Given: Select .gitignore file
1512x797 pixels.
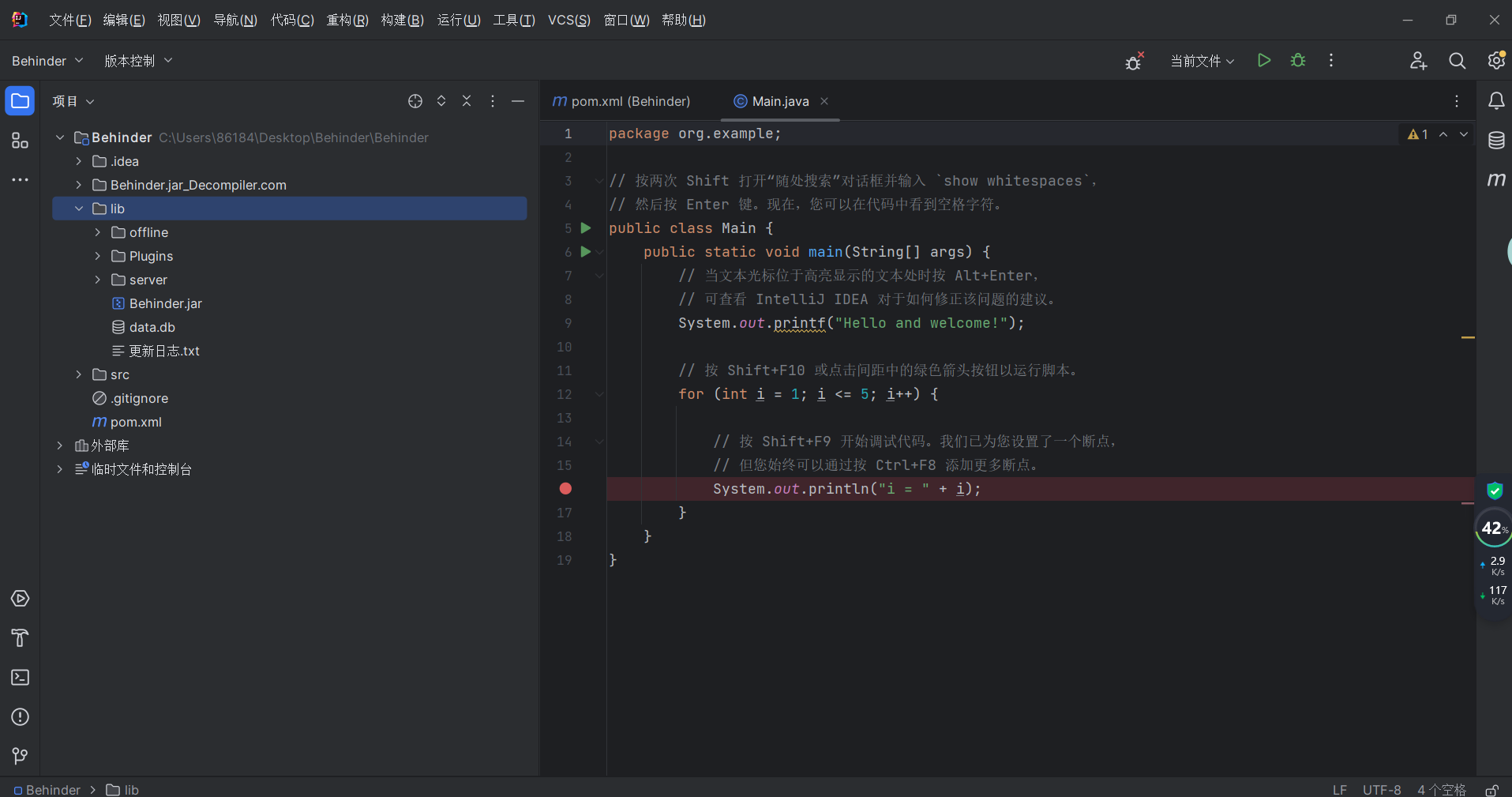Looking at the screenshot, I should tap(130, 398).
